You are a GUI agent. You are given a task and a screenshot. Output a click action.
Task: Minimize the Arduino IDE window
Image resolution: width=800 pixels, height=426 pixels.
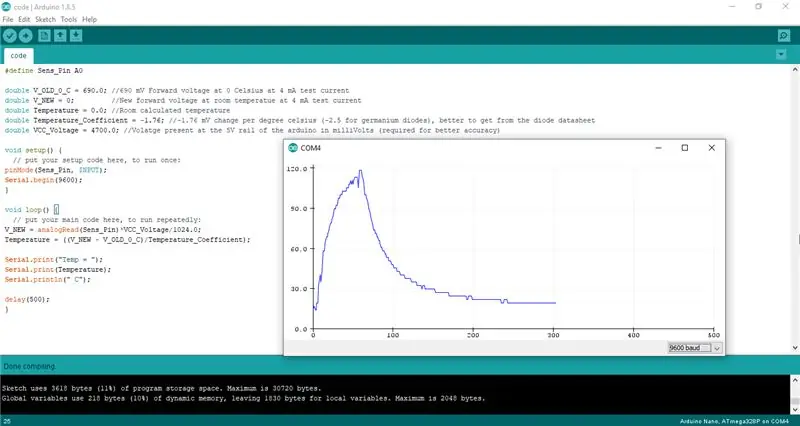pyautogui.click(x=732, y=7)
